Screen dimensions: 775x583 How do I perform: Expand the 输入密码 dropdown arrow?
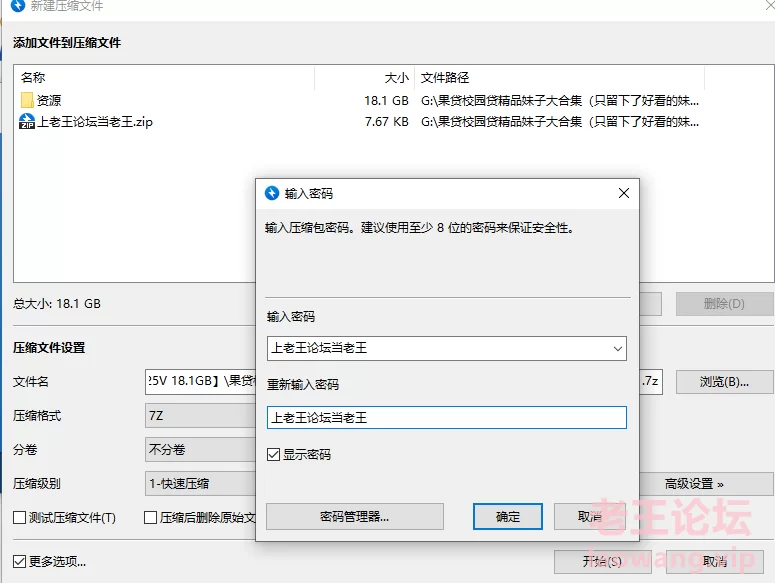617,349
